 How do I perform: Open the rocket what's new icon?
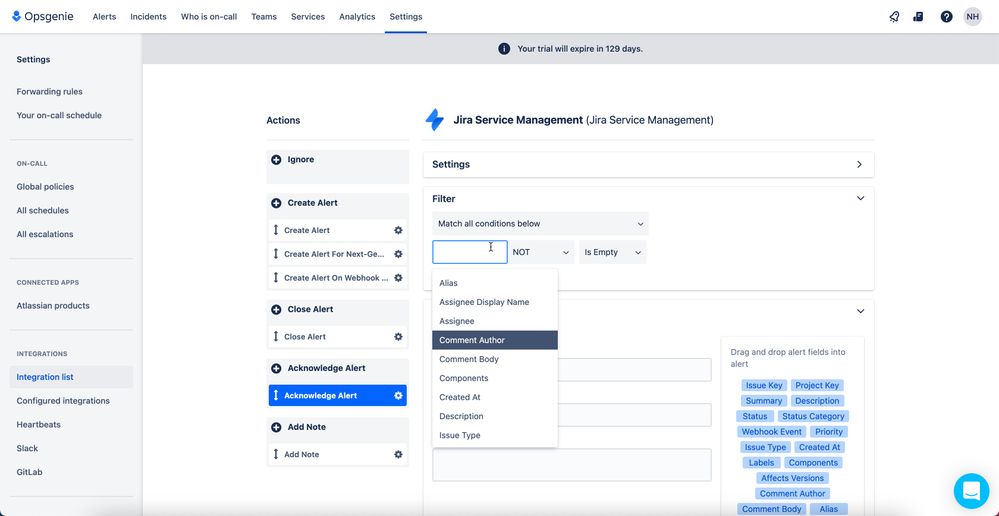(x=895, y=17)
